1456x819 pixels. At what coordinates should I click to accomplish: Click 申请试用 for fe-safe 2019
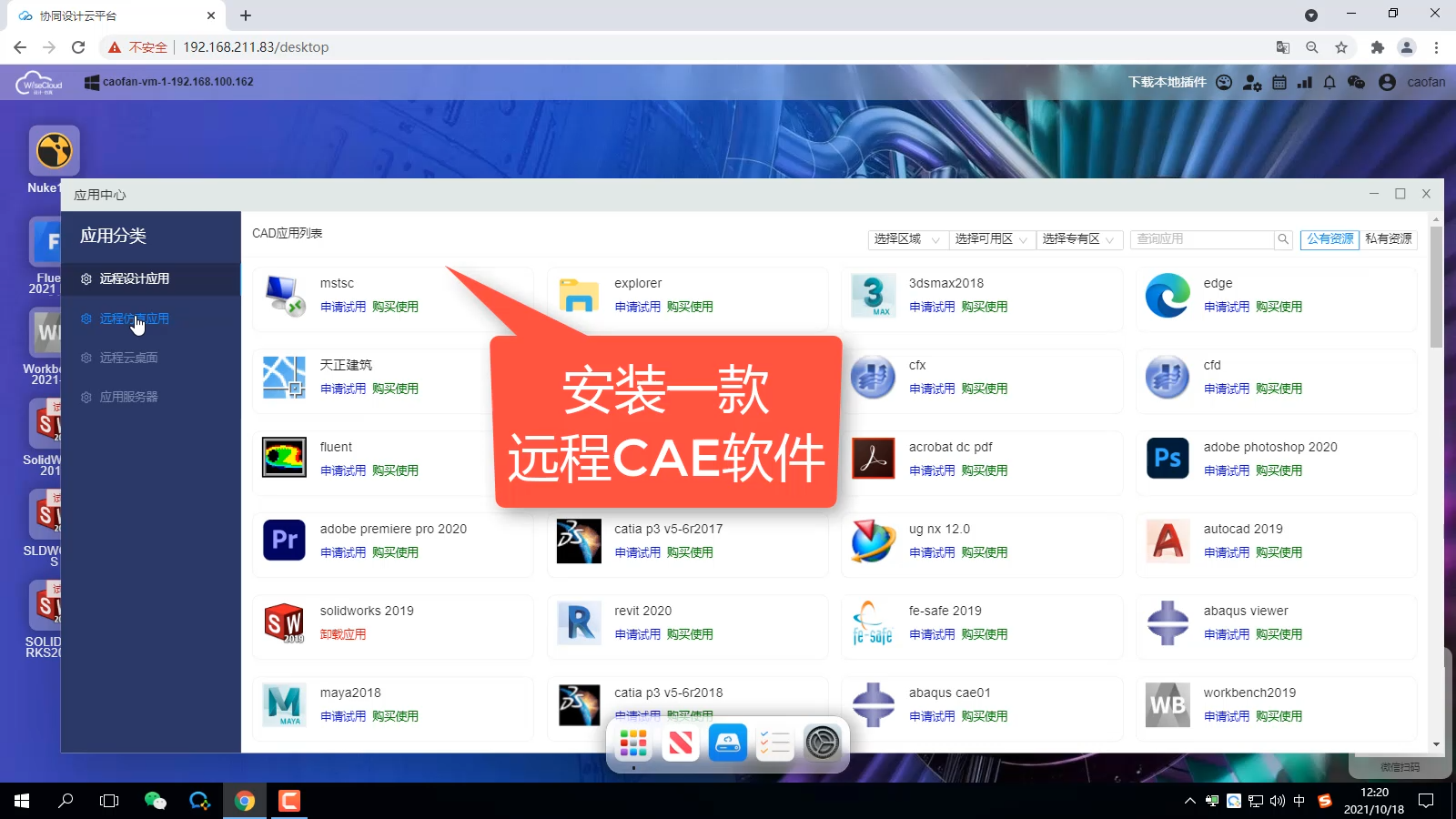pos(932,634)
